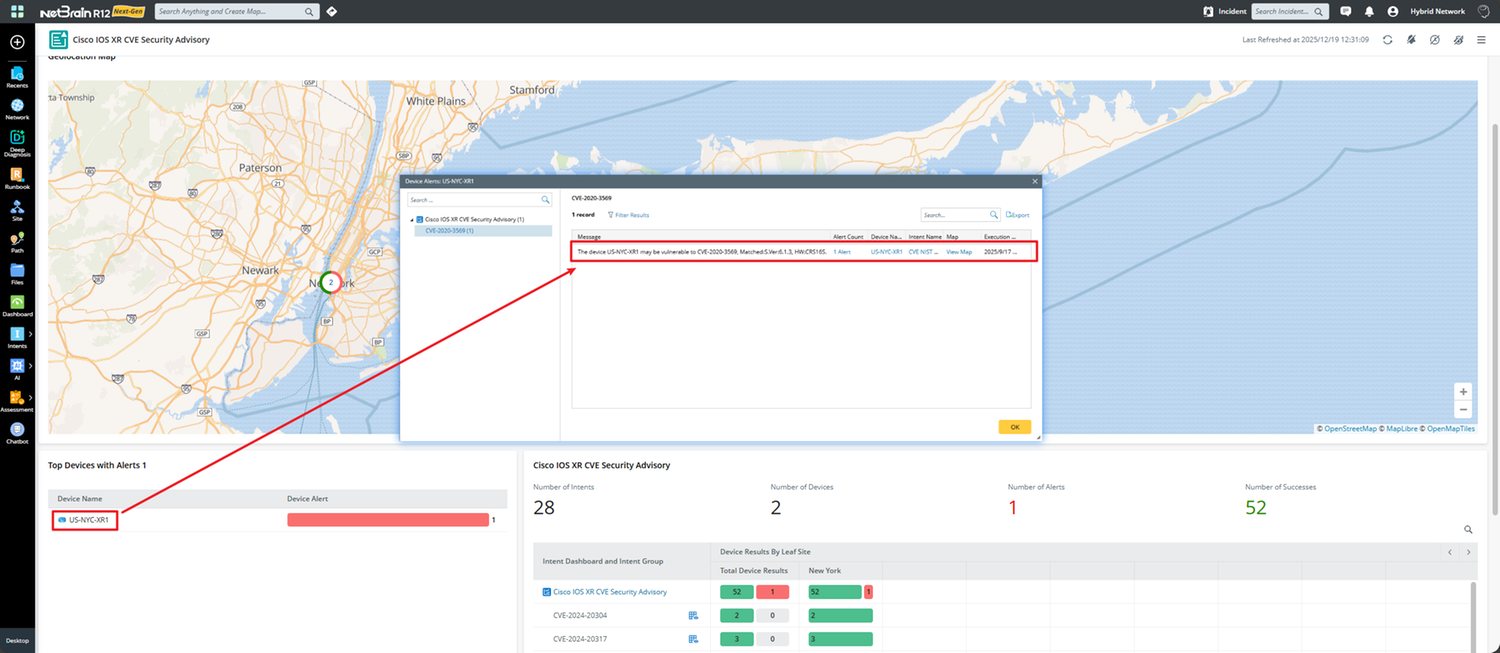Click the View Map link
The height and width of the screenshot is (653, 1500).
(959, 252)
